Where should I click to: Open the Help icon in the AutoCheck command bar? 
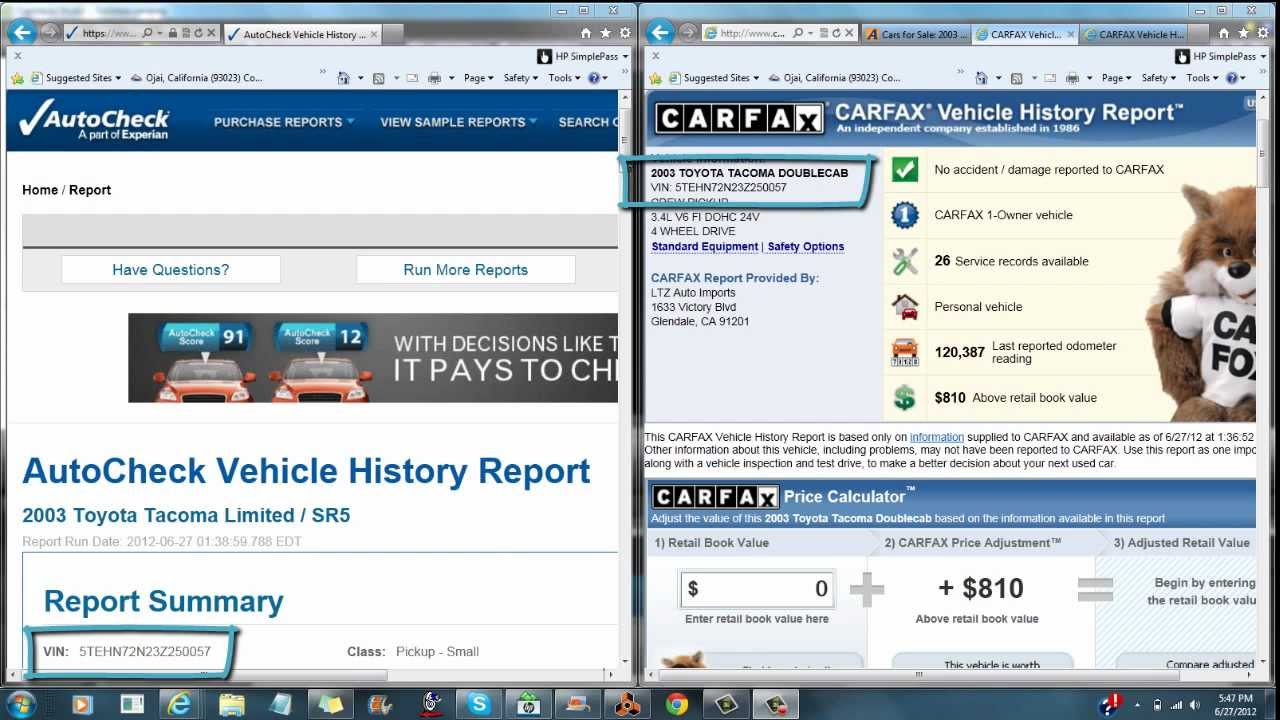pos(594,78)
